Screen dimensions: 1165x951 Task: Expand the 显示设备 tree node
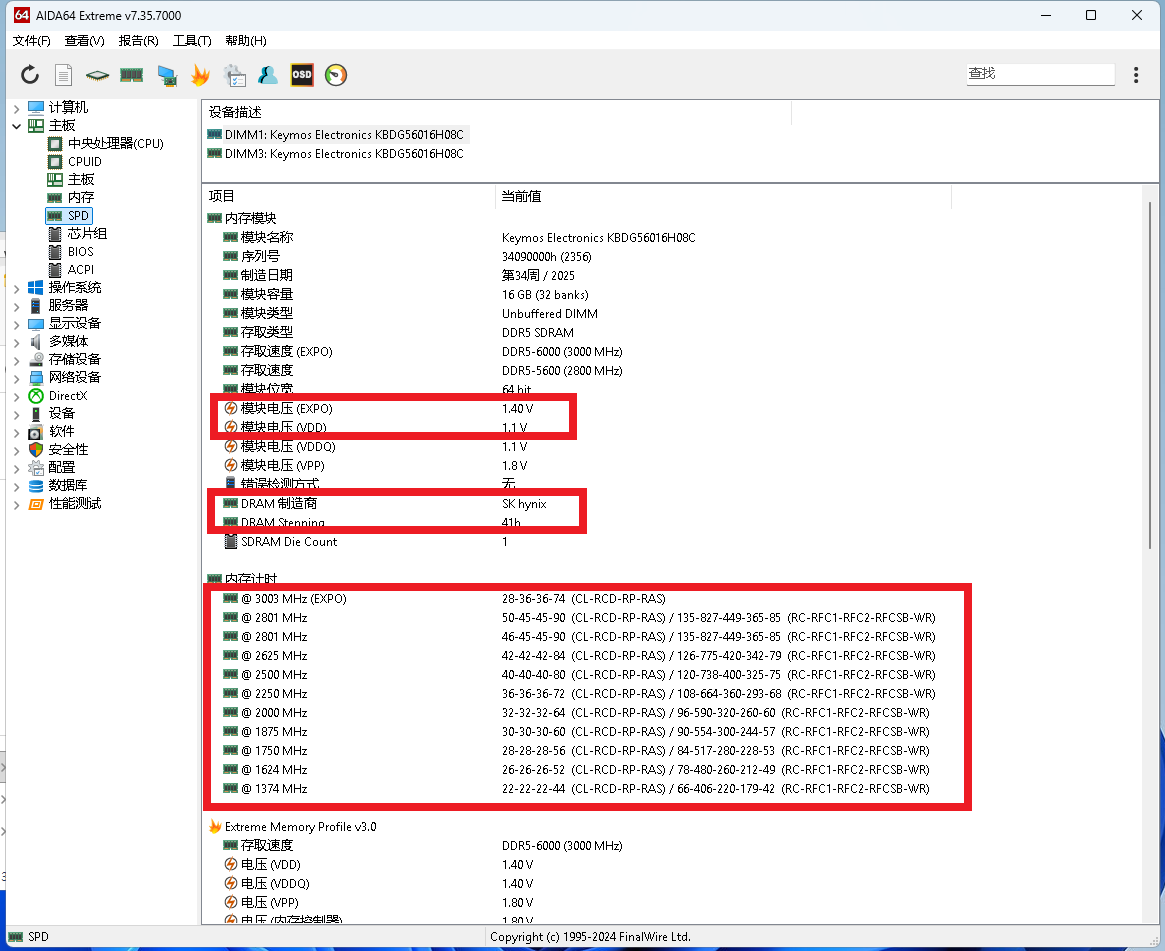pyautogui.click(x=16, y=324)
